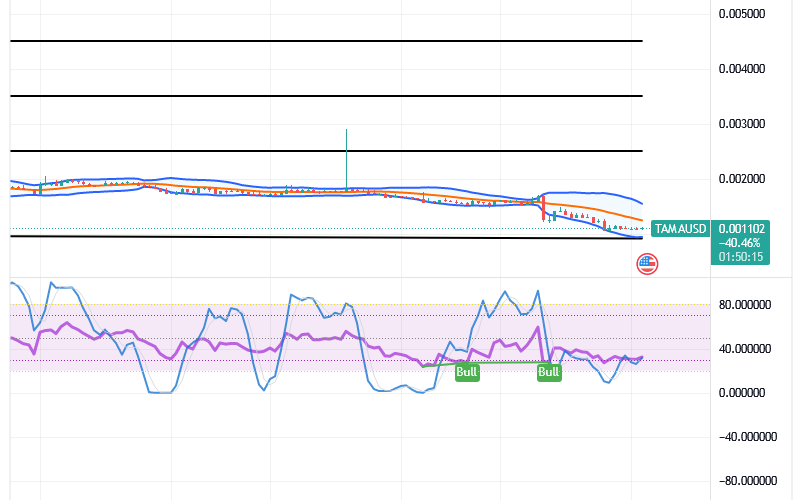Click the large red candle at the breakdown
This screenshot has width=802, height=500.
point(543,208)
